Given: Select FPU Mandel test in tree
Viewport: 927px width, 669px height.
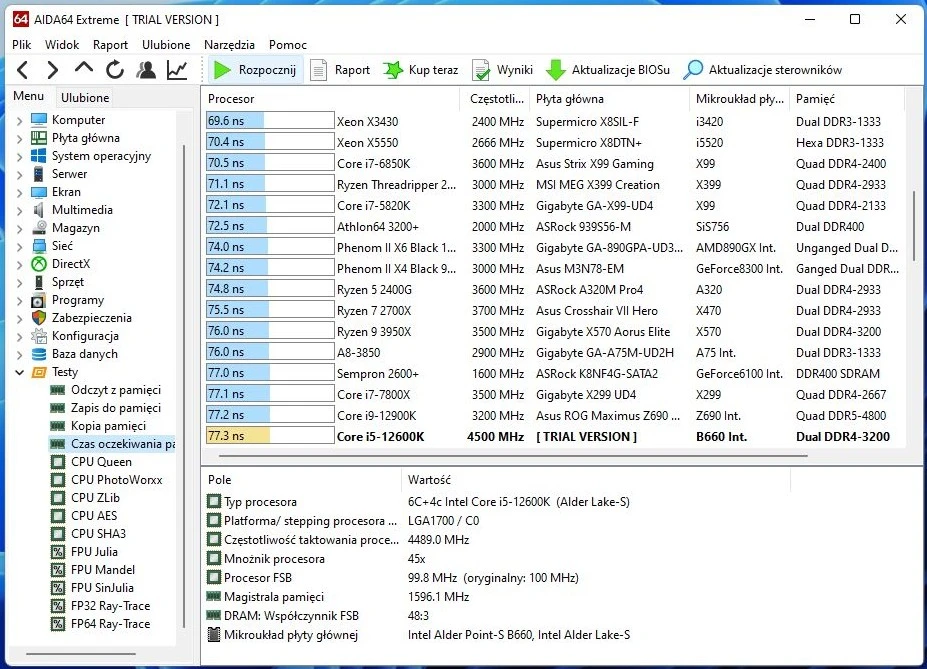Looking at the screenshot, I should pos(102,570).
